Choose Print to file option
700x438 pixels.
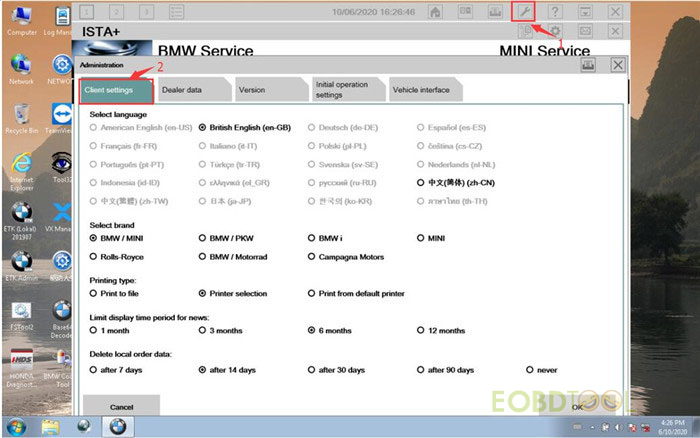click(x=94, y=293)
